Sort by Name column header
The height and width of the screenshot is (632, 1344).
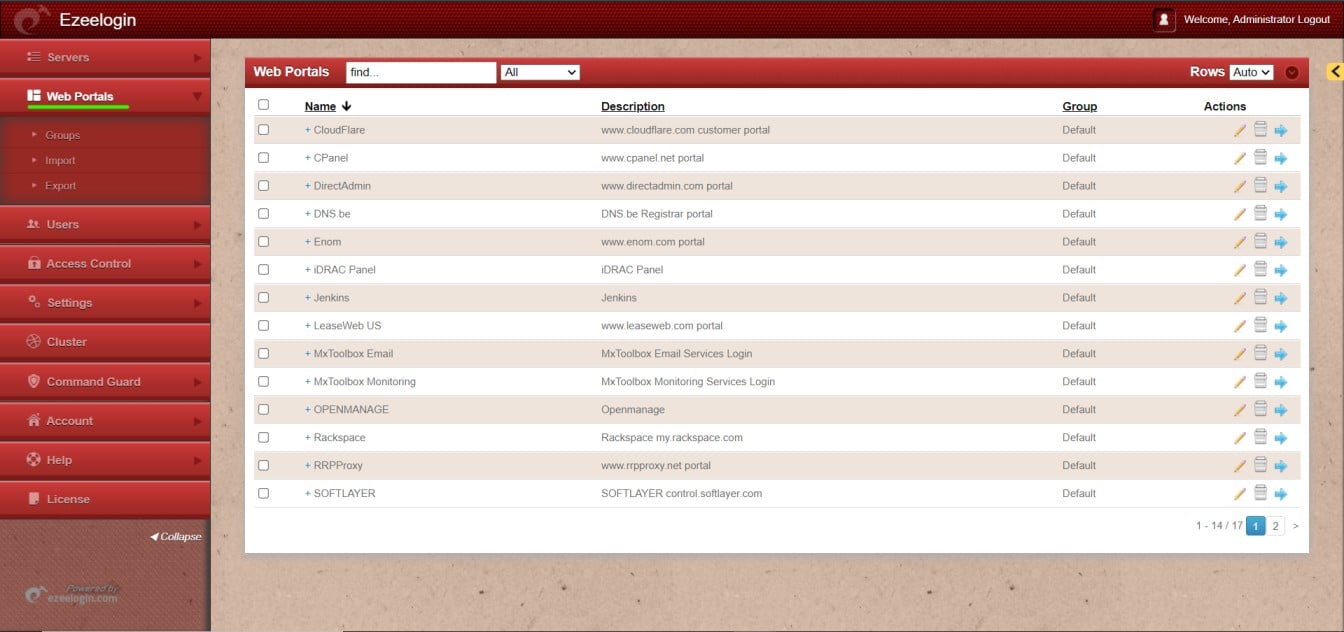pos(320,106)
